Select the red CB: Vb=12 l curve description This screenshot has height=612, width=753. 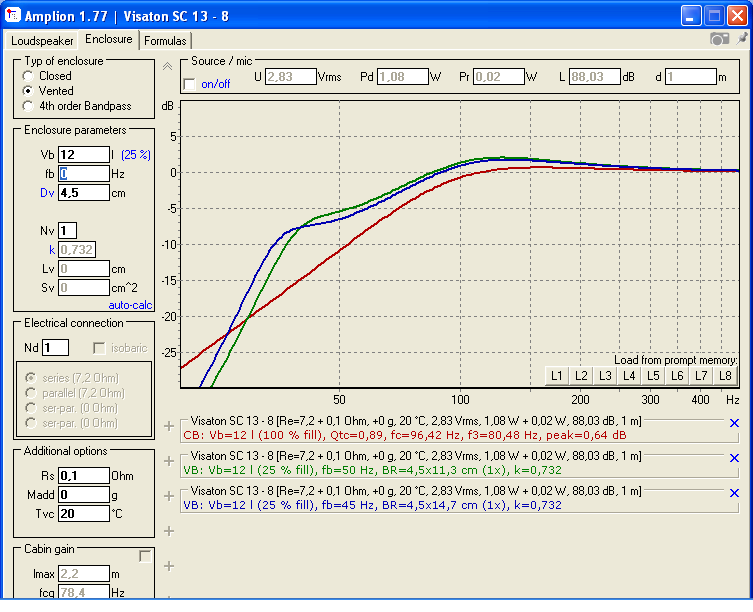(405, 435)
